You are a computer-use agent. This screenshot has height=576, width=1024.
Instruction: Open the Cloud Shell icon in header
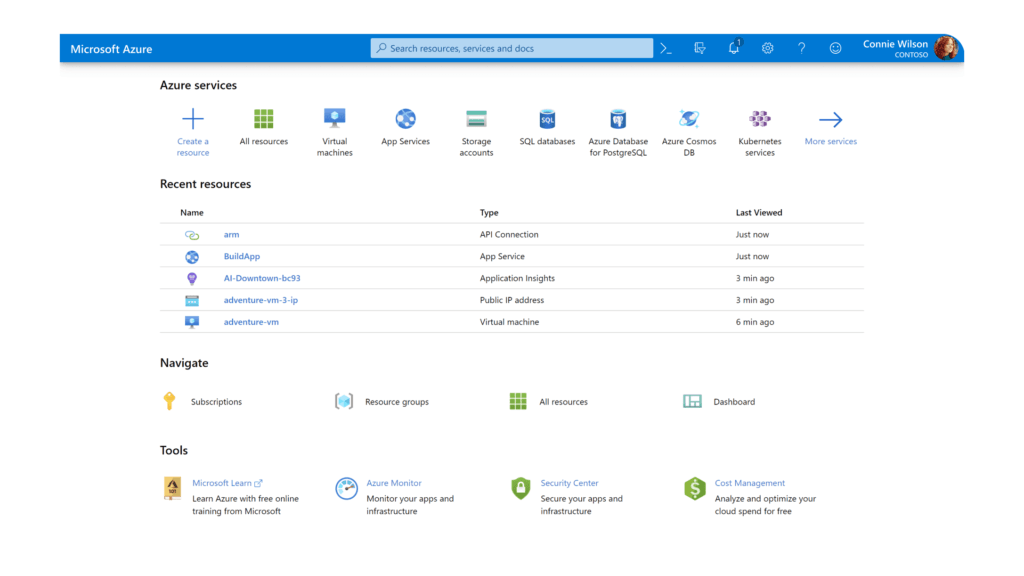pos(665,48)
